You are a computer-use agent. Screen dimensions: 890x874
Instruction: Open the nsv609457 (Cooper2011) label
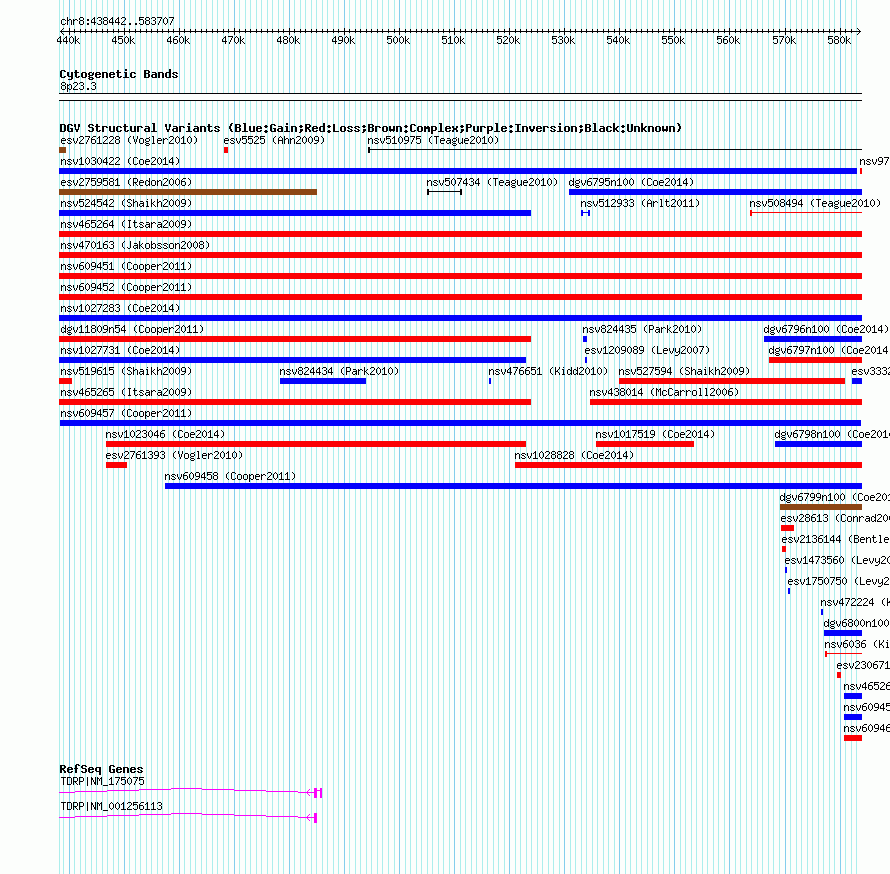coord(126,413)
